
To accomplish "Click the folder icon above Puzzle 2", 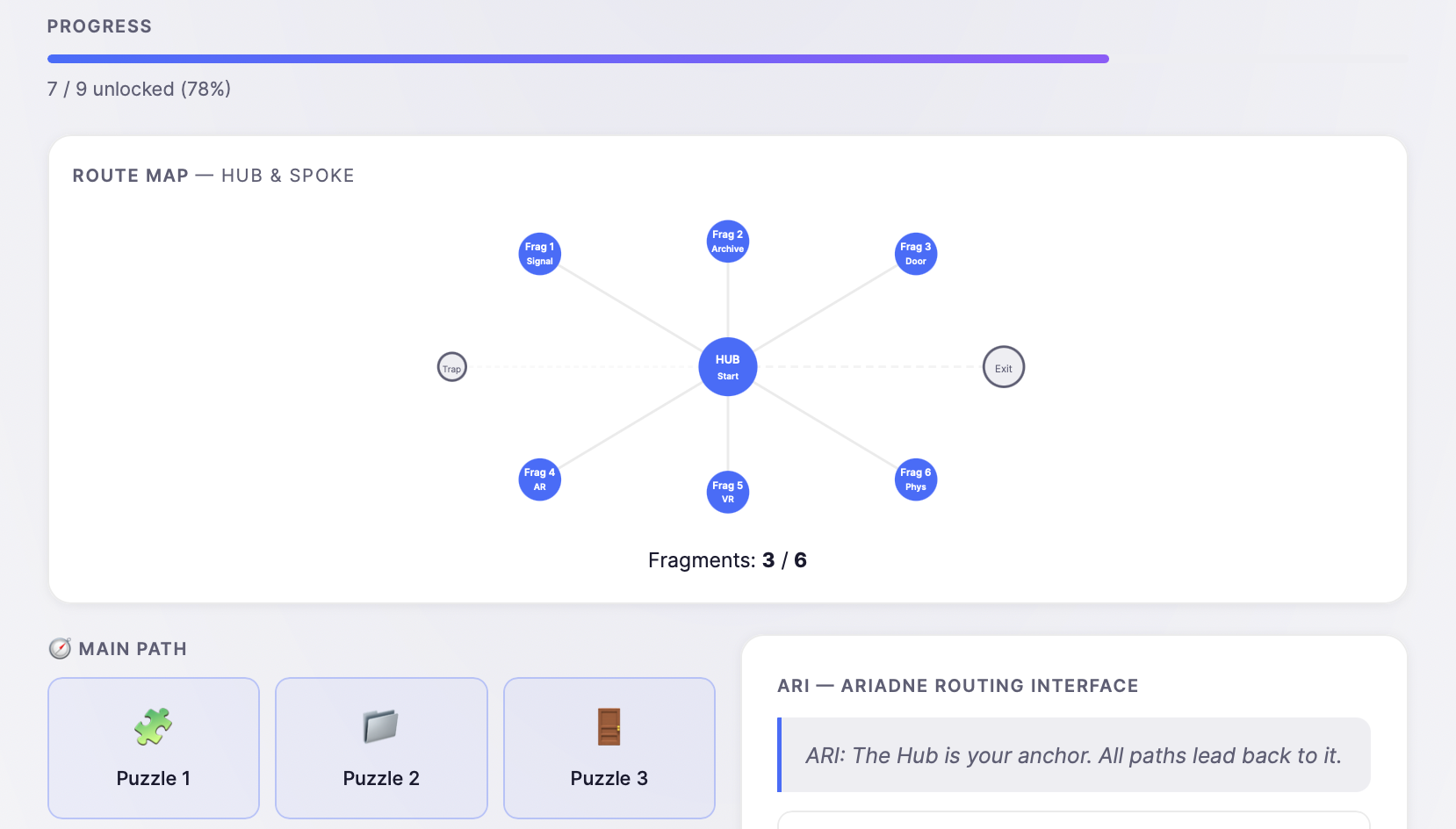I will point(381,727).
